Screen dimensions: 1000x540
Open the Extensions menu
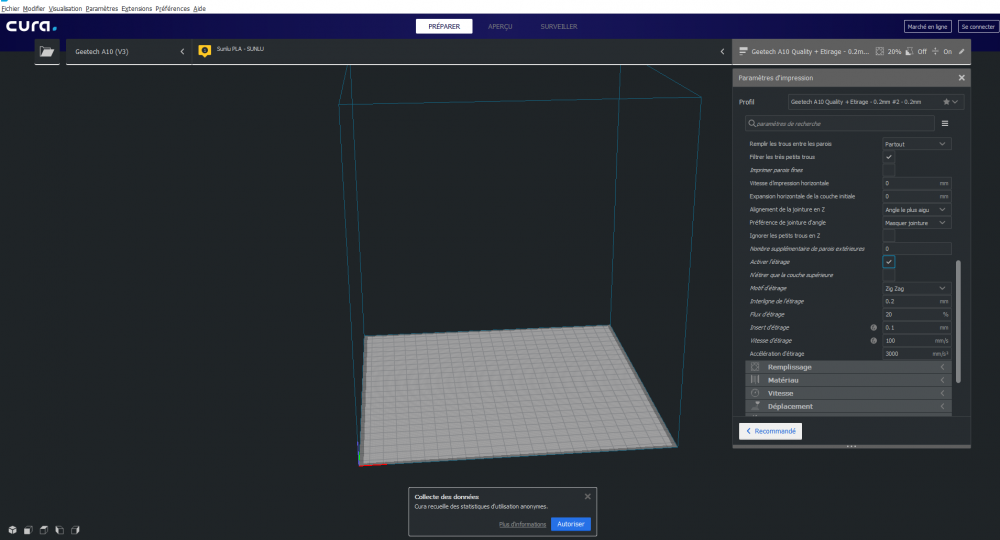[136, 8]
